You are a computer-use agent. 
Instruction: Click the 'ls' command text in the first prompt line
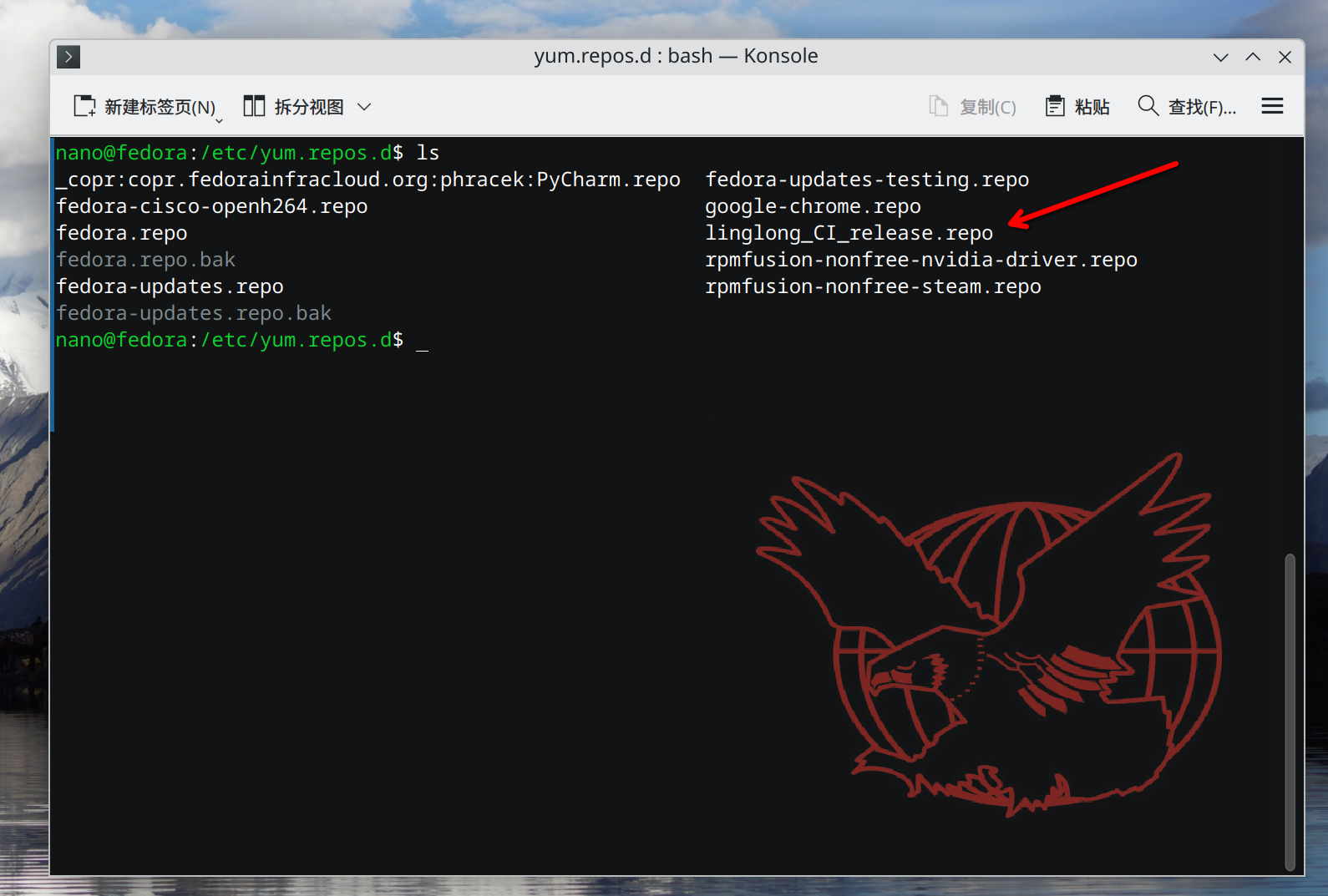(x=428, y=153)
